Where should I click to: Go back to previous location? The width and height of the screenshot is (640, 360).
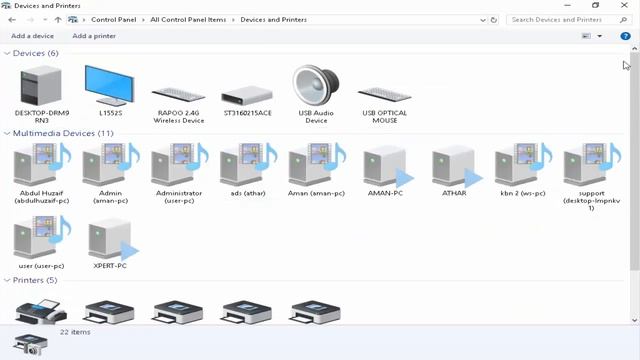12,20
